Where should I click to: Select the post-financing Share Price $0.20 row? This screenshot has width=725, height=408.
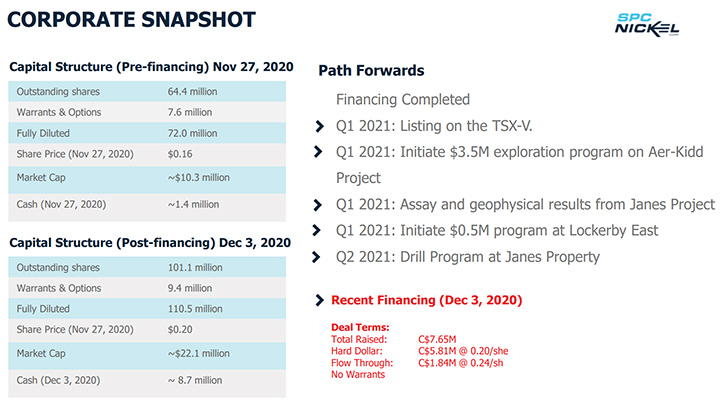[x=147, y=330]
